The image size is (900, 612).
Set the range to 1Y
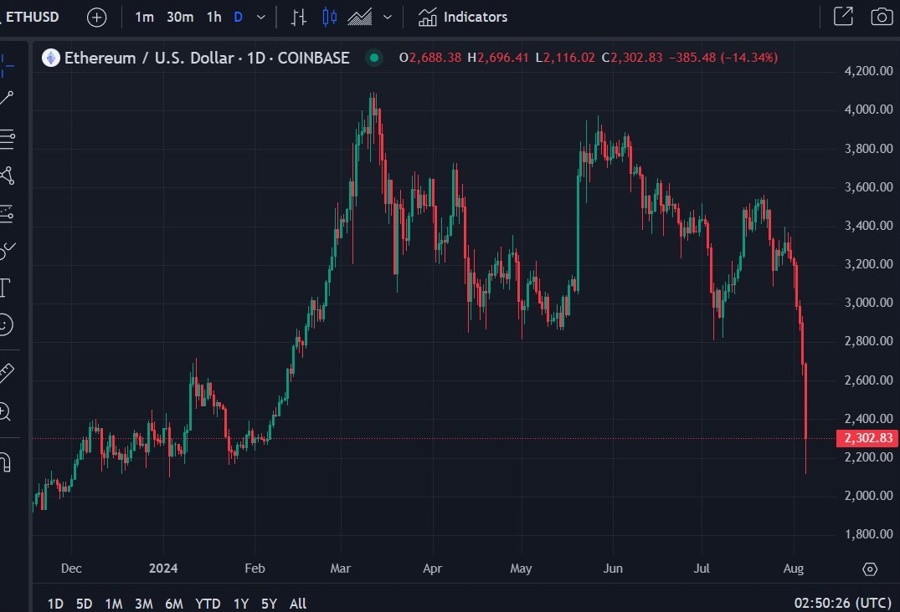coord(241,604)
